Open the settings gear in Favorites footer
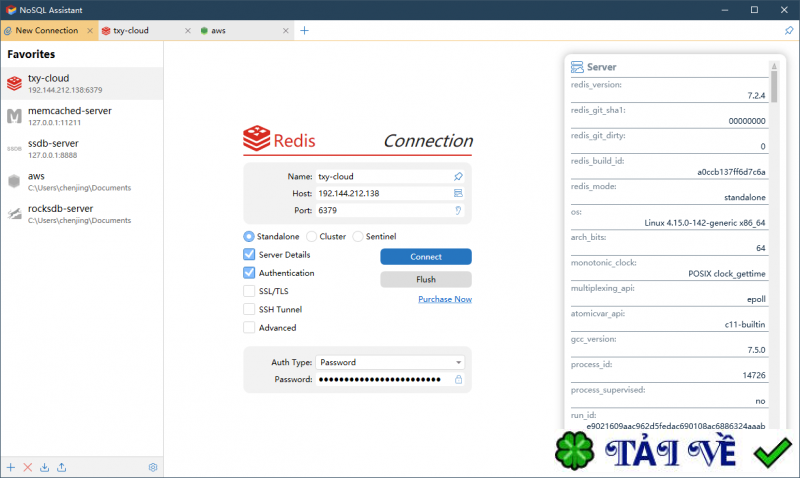Image resolution: width=800 pixels, height=478 pixels. click(153, 467)
